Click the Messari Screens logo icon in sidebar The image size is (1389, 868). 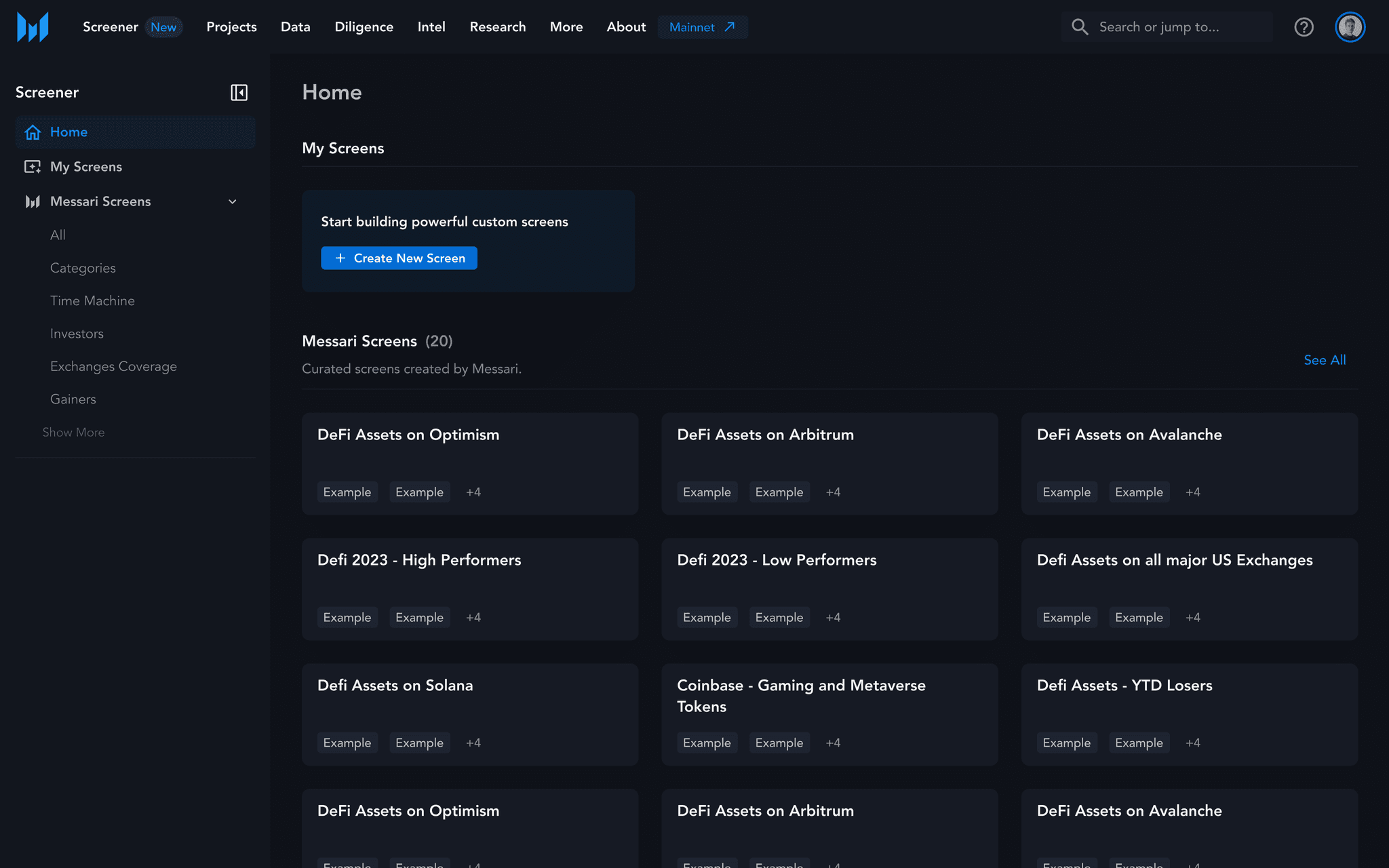(33, 201)
